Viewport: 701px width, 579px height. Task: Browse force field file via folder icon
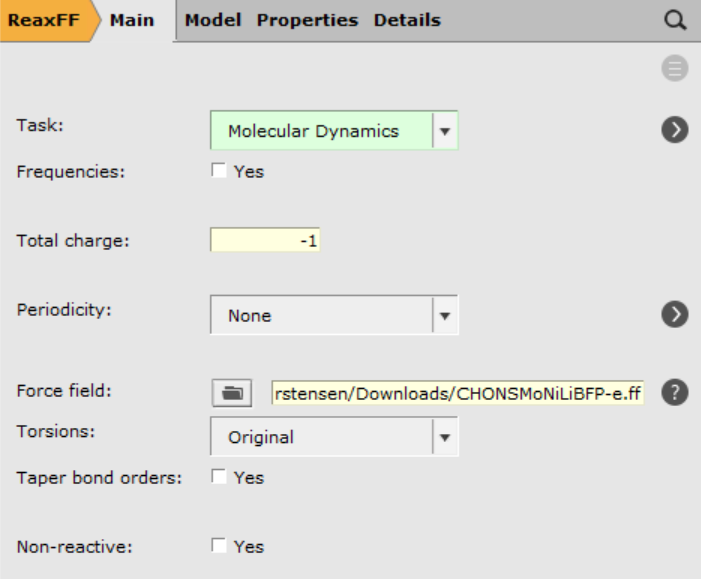click(x=232, y=393)
